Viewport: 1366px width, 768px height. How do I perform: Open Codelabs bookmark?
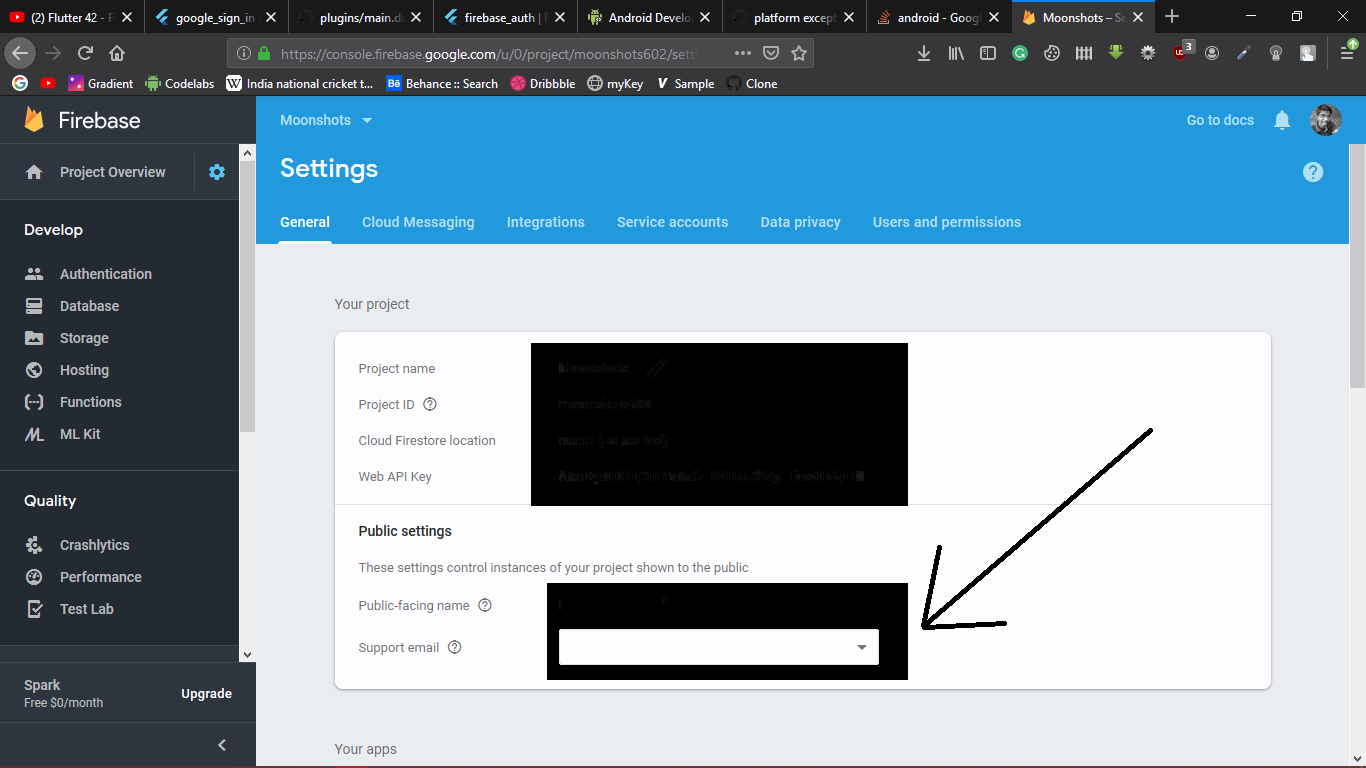point(180,84)
